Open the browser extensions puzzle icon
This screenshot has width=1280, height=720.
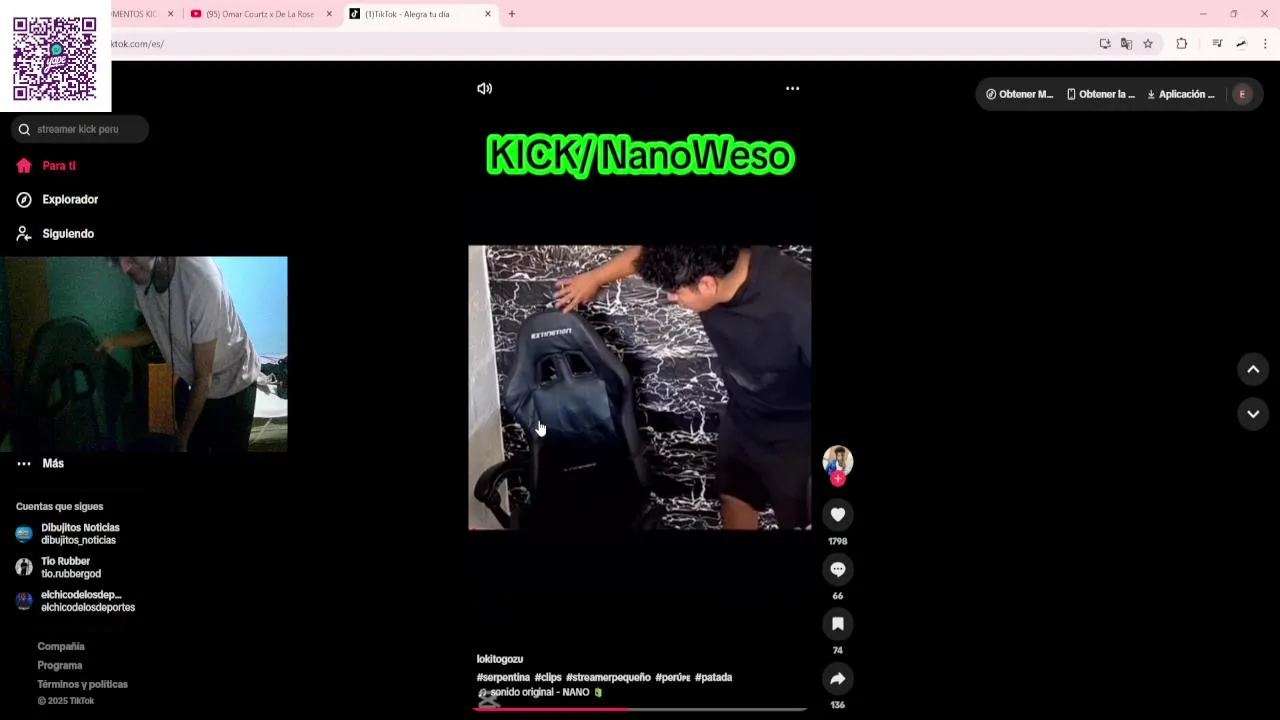tap(1182, 43)
